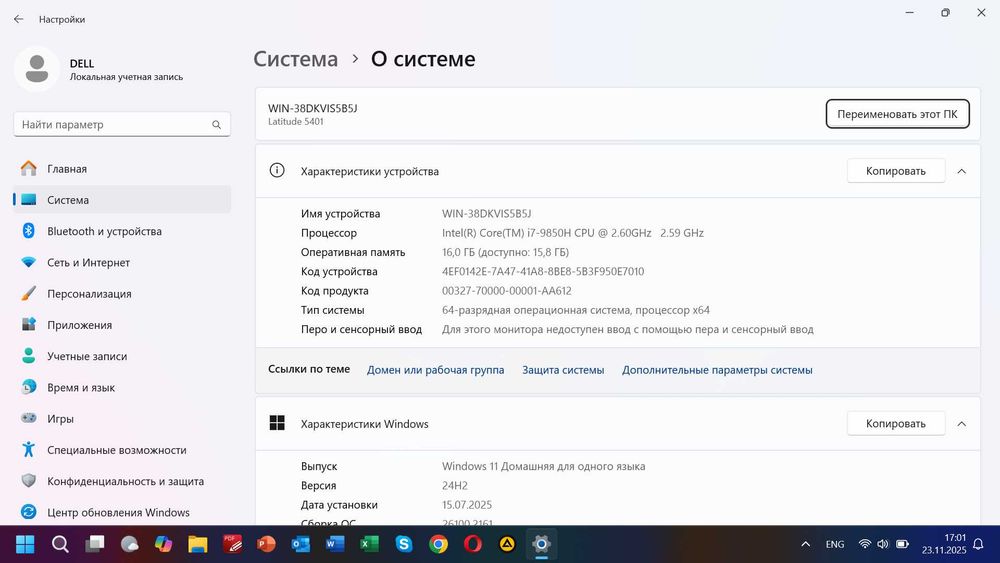Collapse Характеристики Windows section chevron
The image size is (1000, 563).
pos(962,423)
